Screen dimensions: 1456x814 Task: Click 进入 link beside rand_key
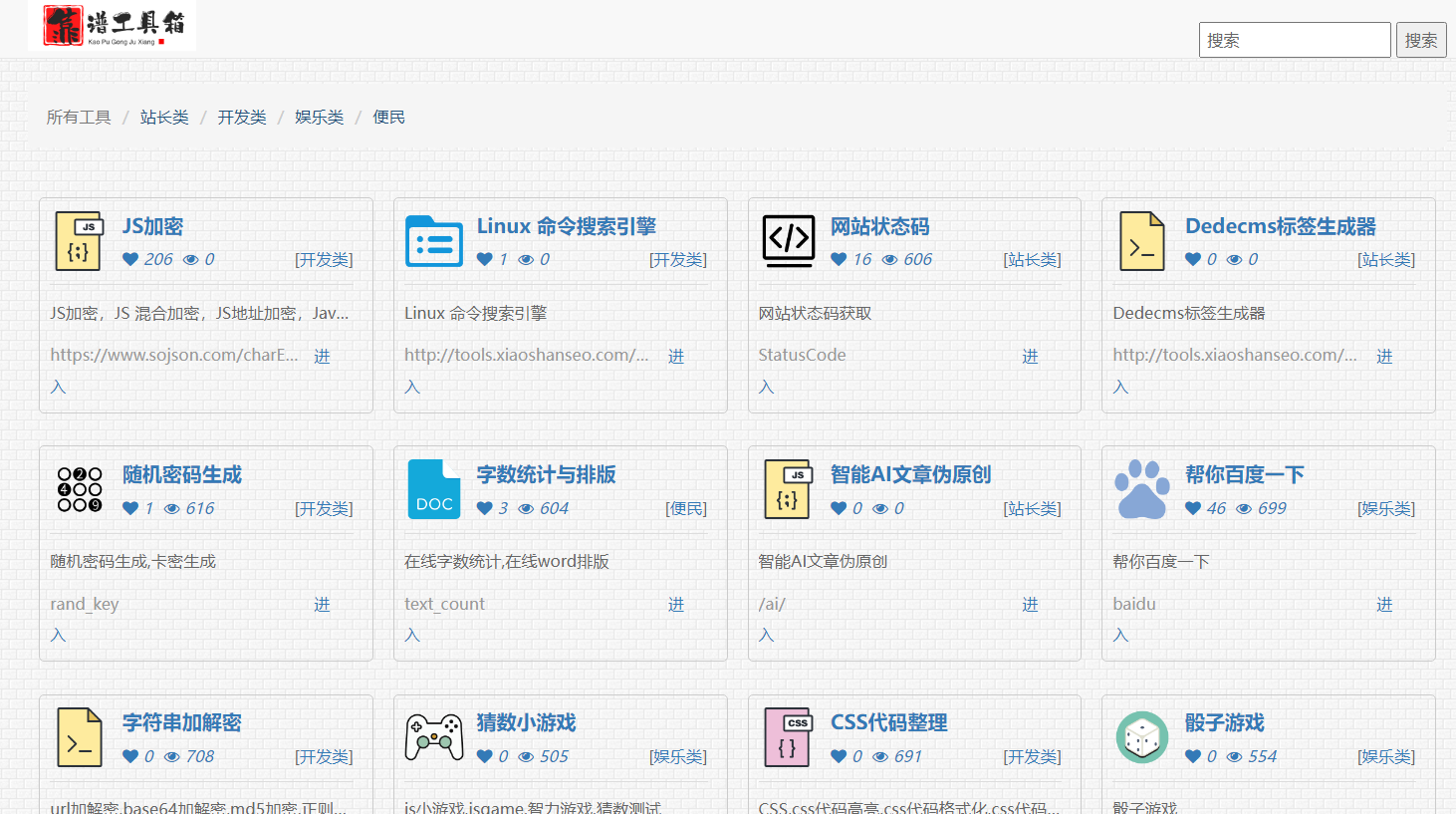coord(322,604)
